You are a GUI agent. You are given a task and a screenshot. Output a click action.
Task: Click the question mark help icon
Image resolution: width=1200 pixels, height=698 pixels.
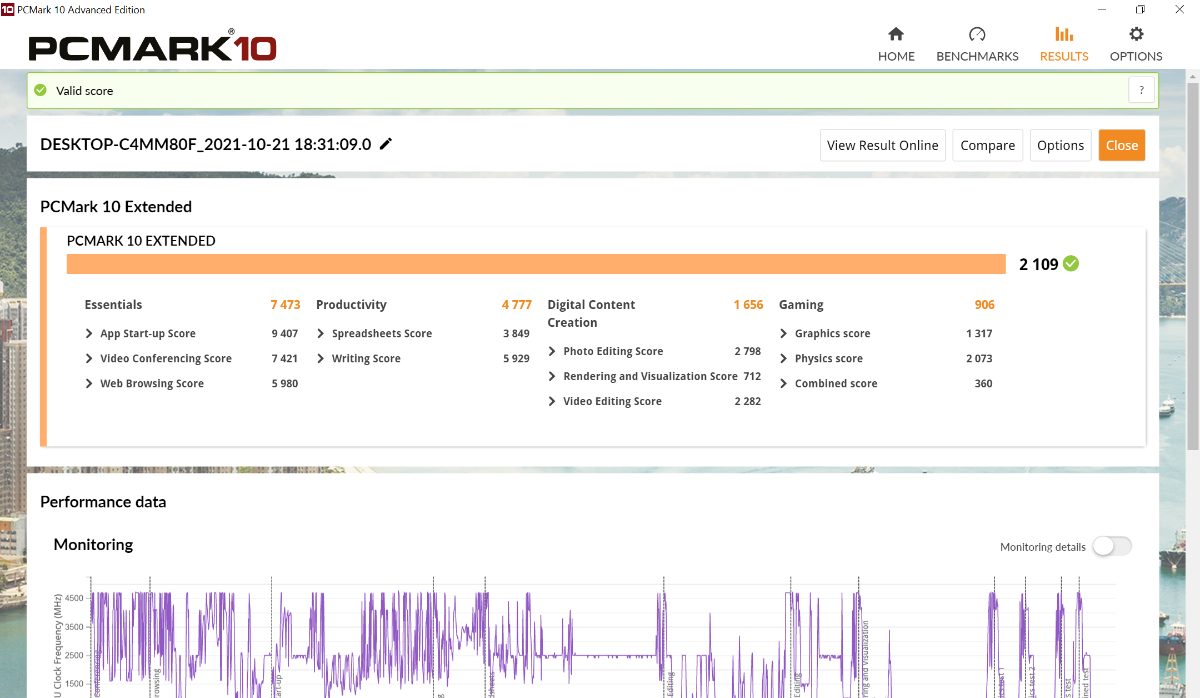click(x=1141, y=90)
